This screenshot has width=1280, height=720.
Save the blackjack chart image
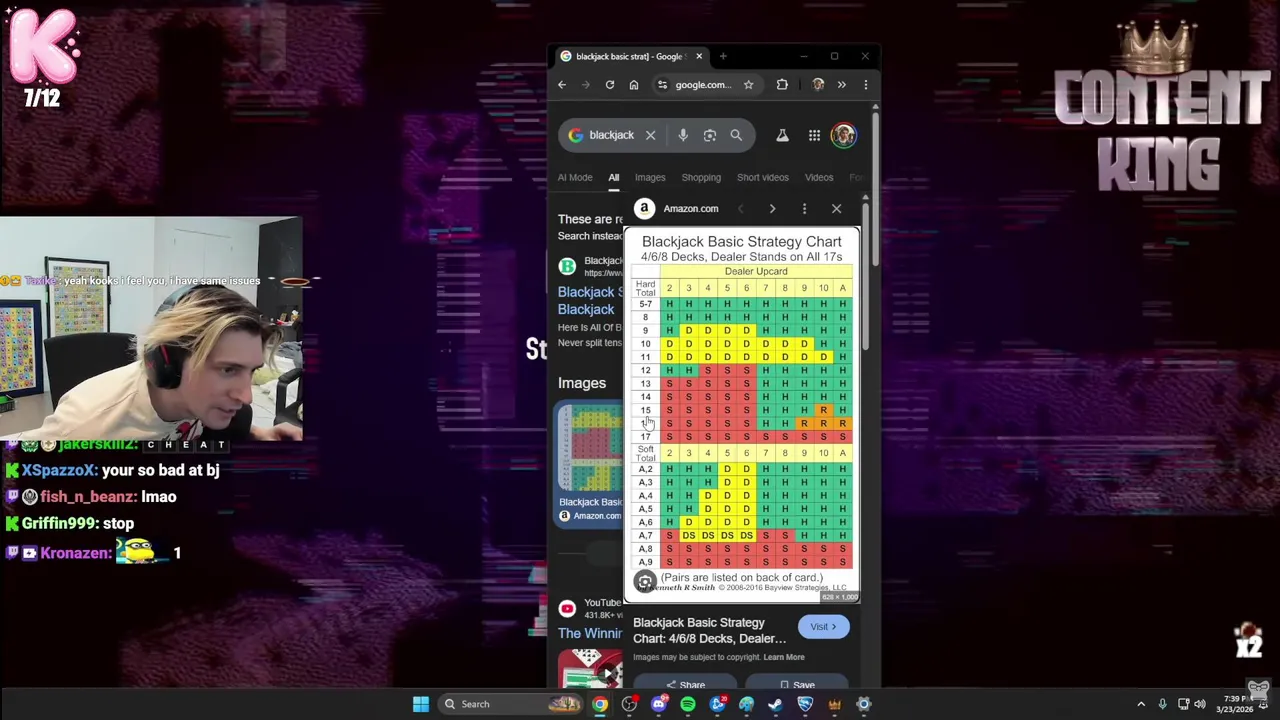tap(797, 685)
